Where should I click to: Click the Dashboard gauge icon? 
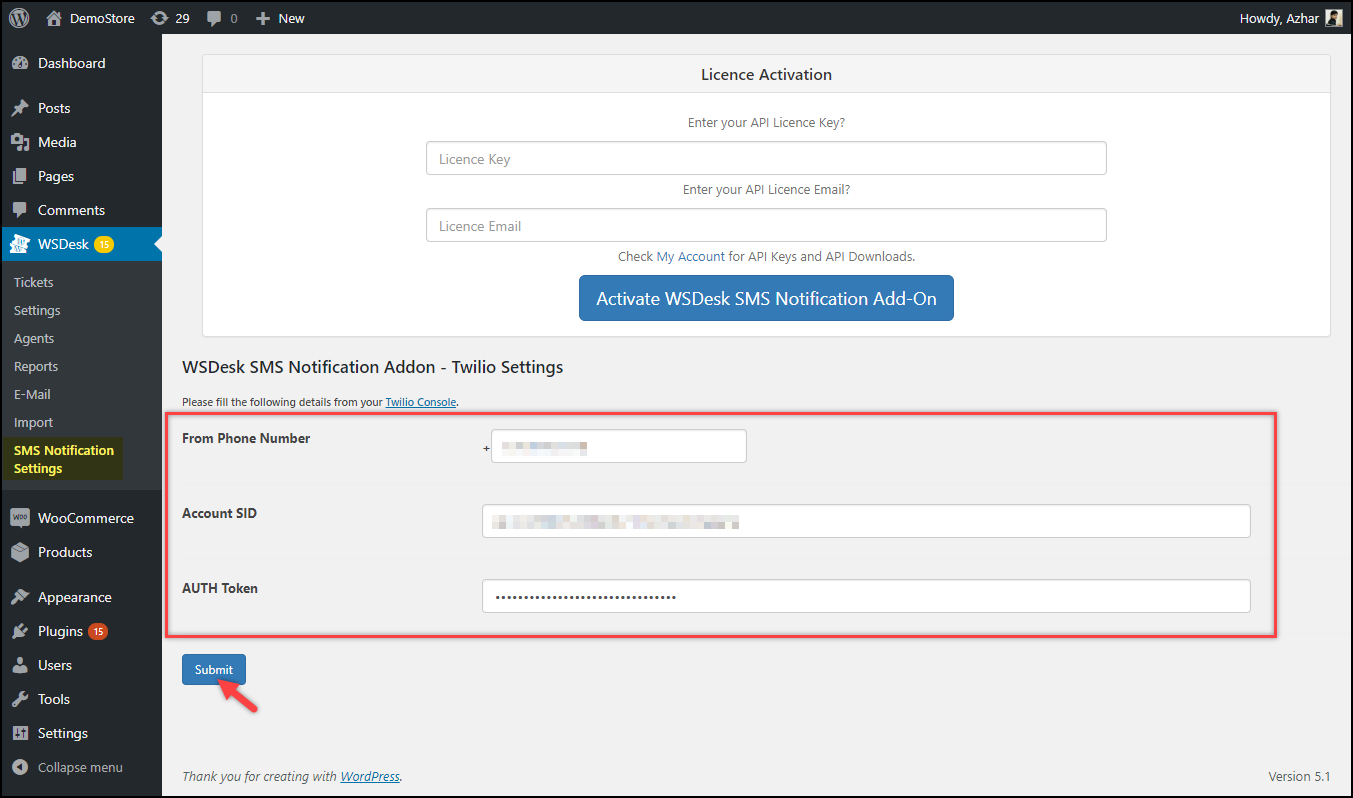coord(20,63)
